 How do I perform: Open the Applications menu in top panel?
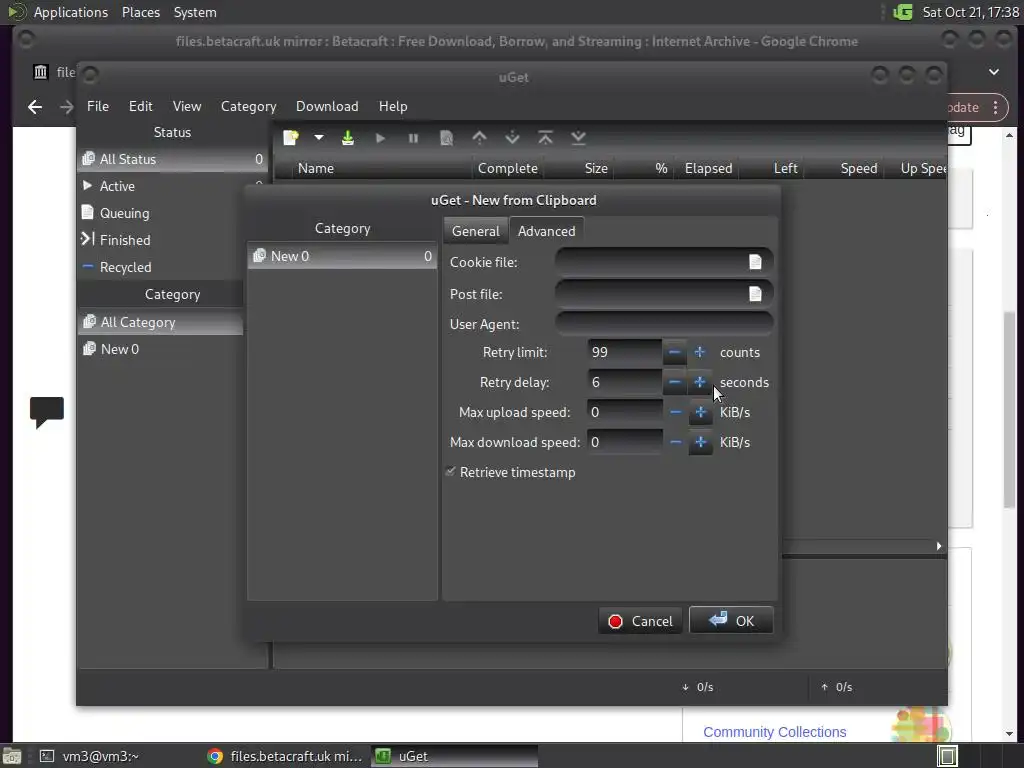click(71, 12)
